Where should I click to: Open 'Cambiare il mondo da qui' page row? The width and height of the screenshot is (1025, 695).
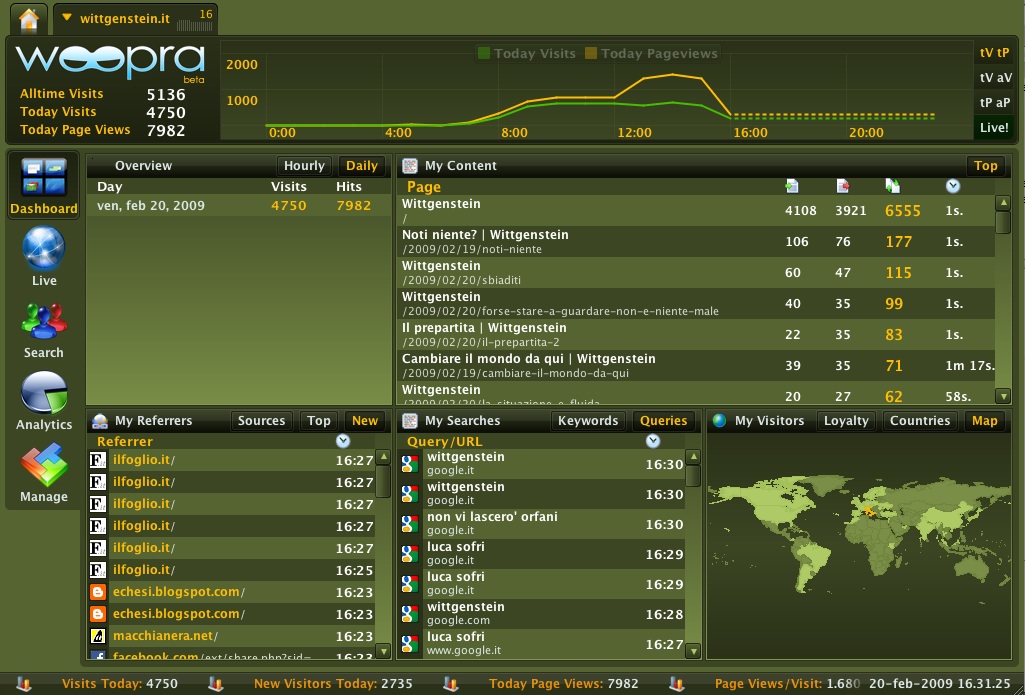(696, 365)
